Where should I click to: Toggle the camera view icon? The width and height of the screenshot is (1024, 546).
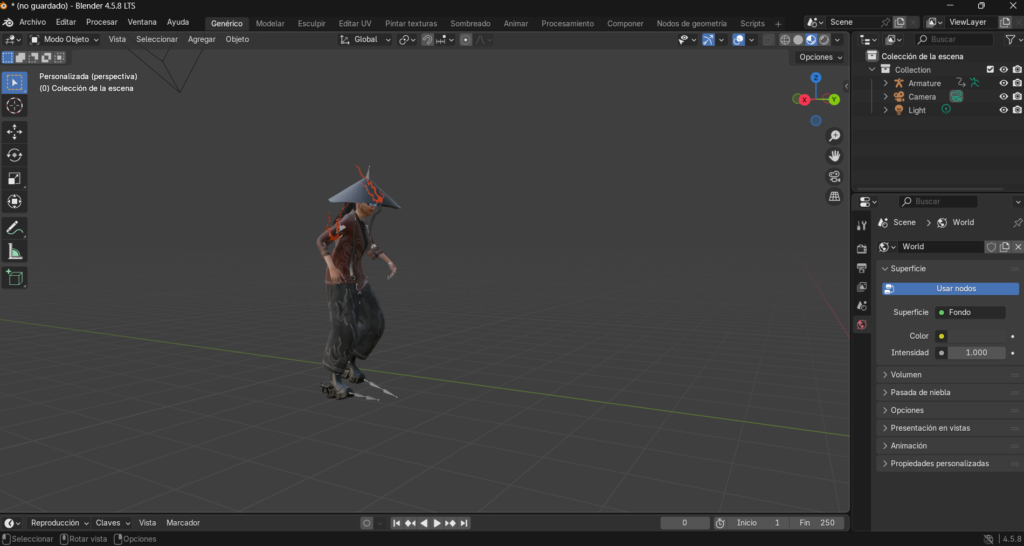pyautogui.click(x=834, y=176)
